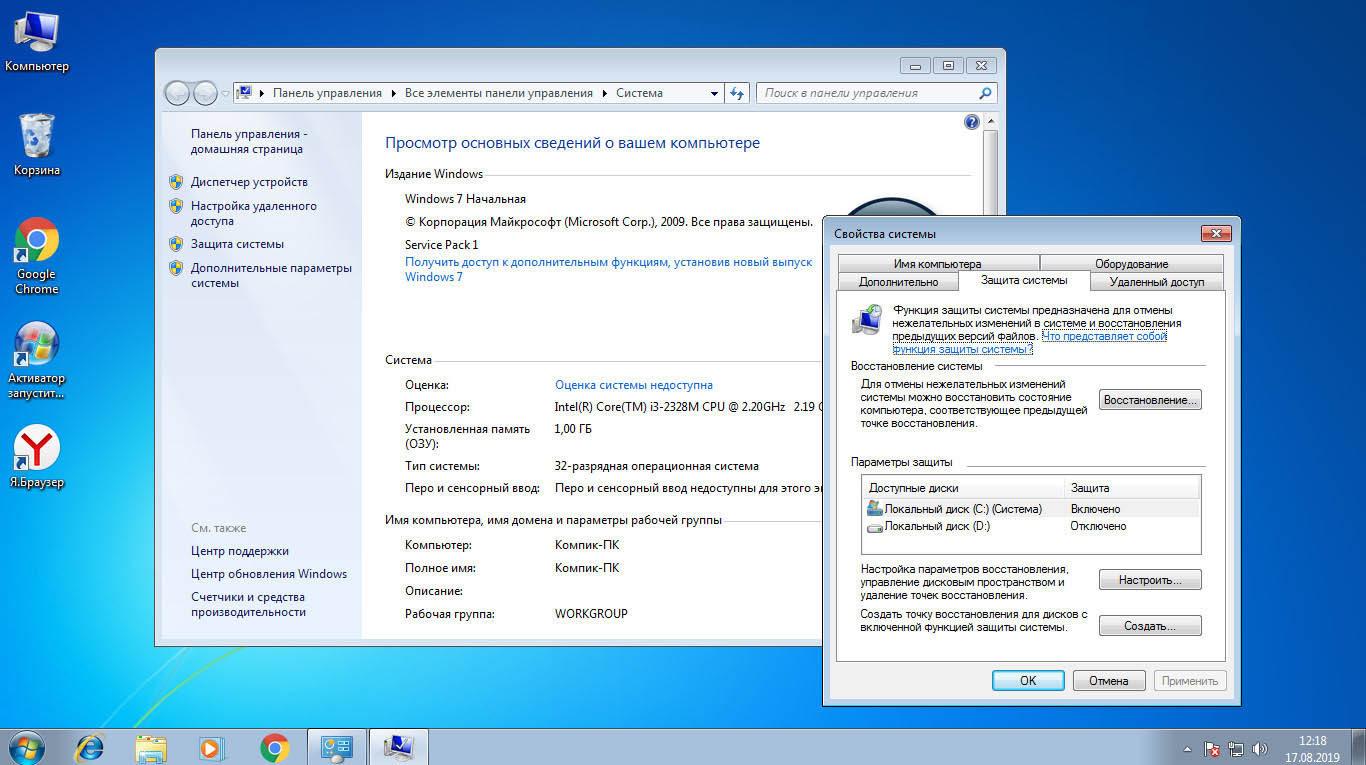Click the volume speaker tray icon
The width and height of the screenshot is (1366, 765).
[x=1260, y=748]
